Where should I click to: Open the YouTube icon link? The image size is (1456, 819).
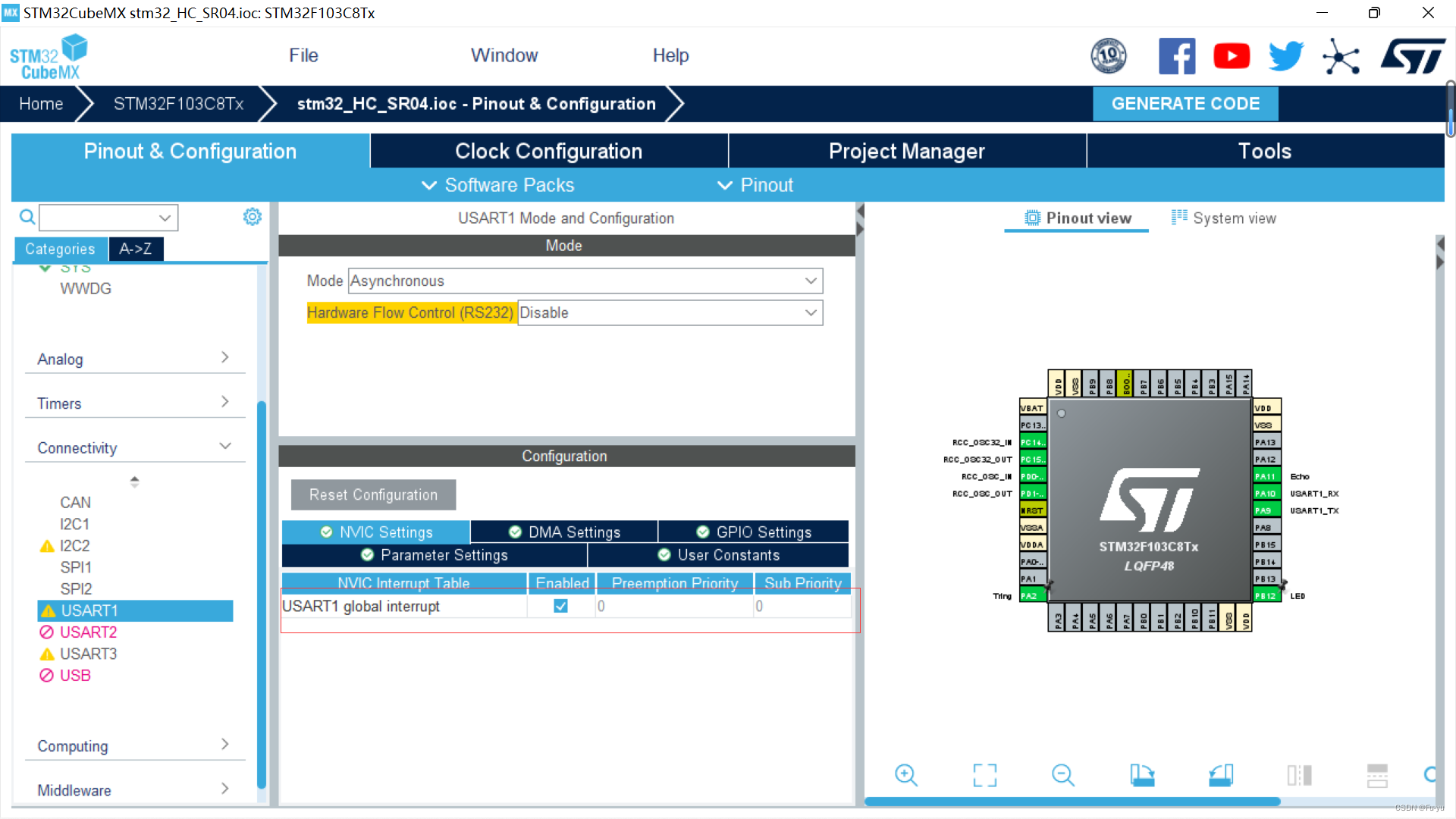pyautogui.click(x=1232, y=56)
